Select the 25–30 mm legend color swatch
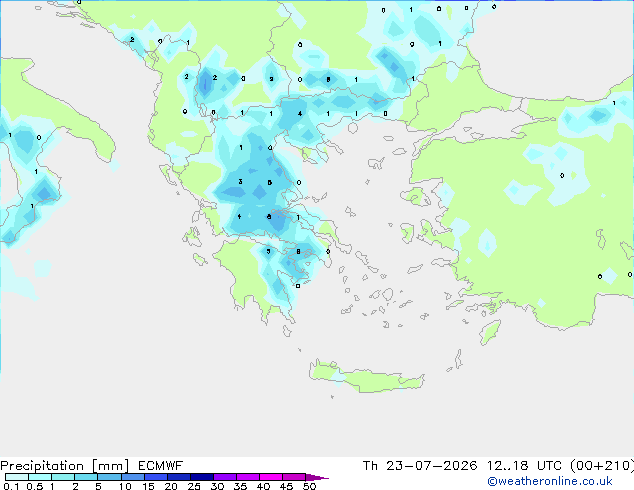This screenshot has height=490, width=634. pos(202,477)
